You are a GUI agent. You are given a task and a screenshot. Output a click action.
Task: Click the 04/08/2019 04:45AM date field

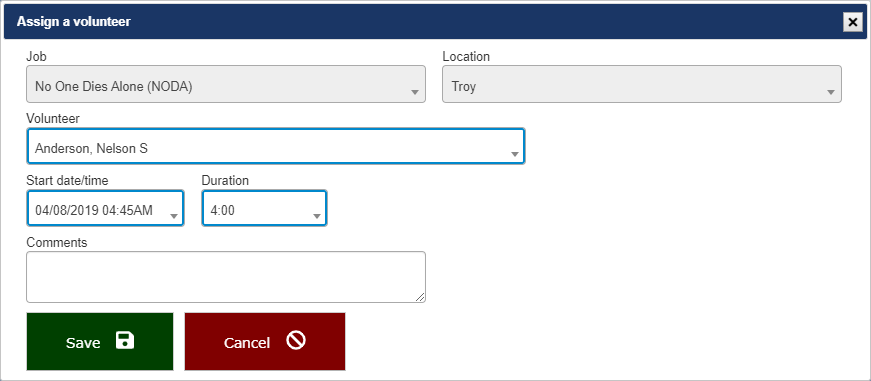pyautogui.click(x=105, y=208)
